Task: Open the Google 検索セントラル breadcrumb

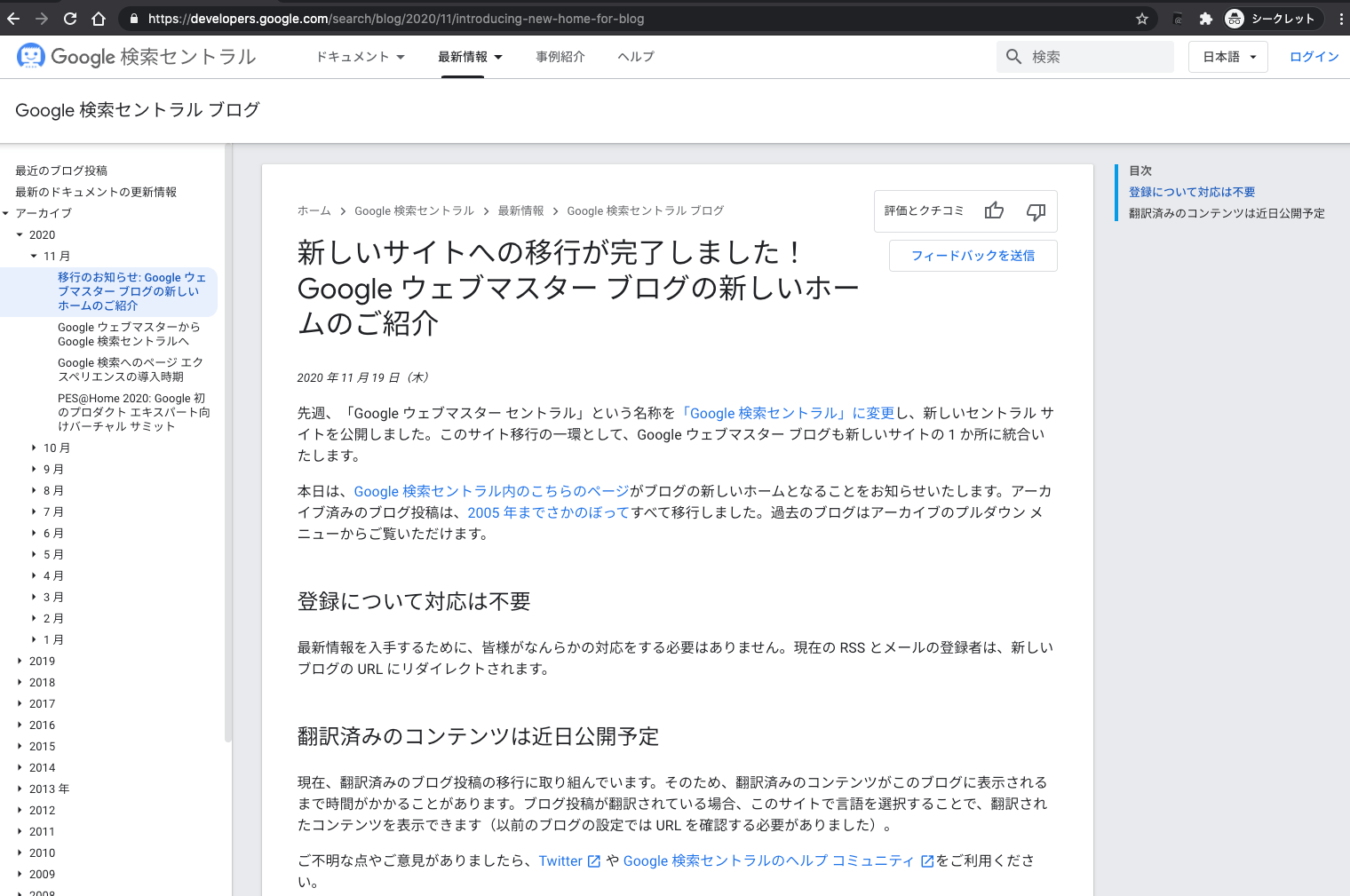Action: click(415, 210)
